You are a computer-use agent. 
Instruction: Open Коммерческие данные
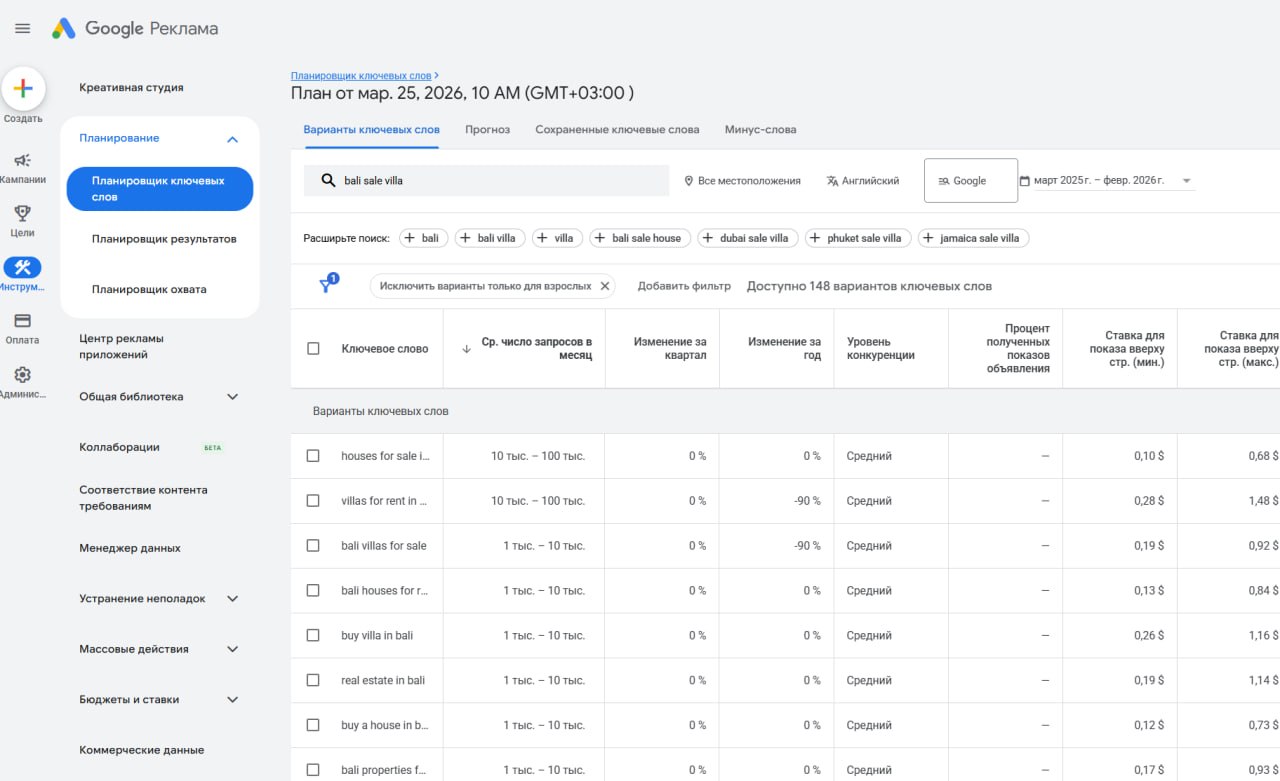click(x=141, y=750)
